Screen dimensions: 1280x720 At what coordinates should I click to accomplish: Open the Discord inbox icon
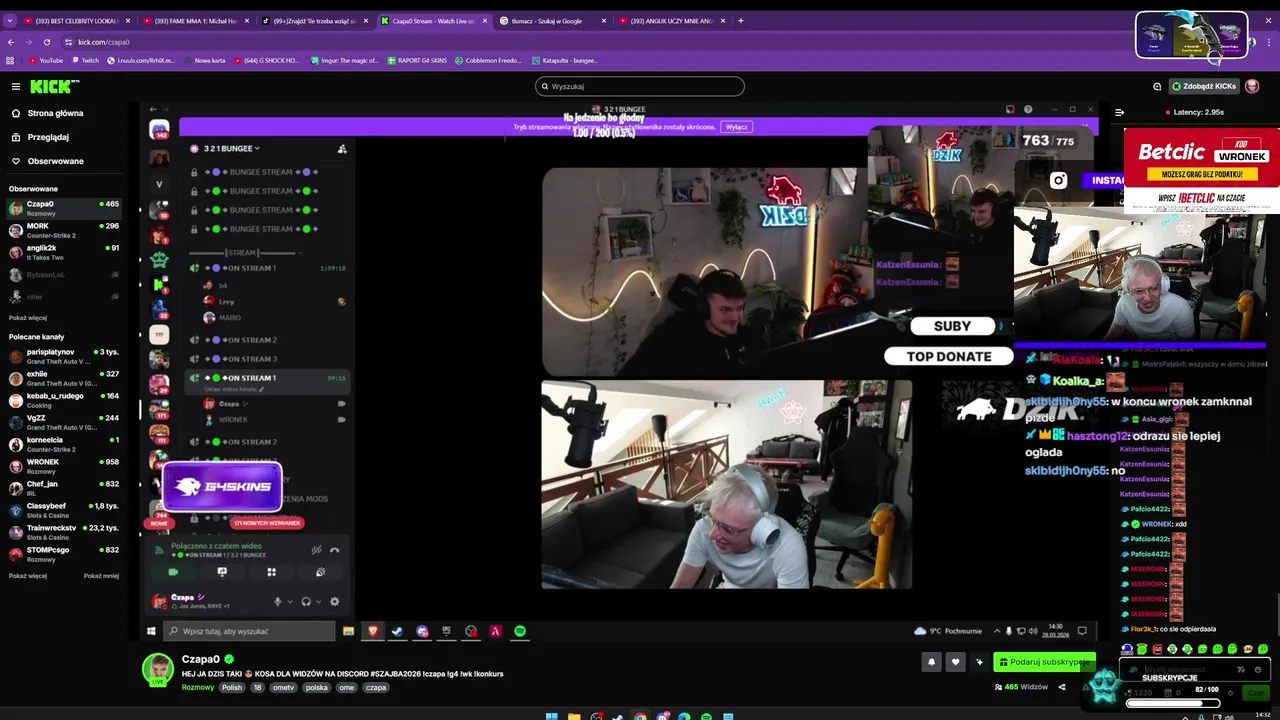click(1010, 109)
